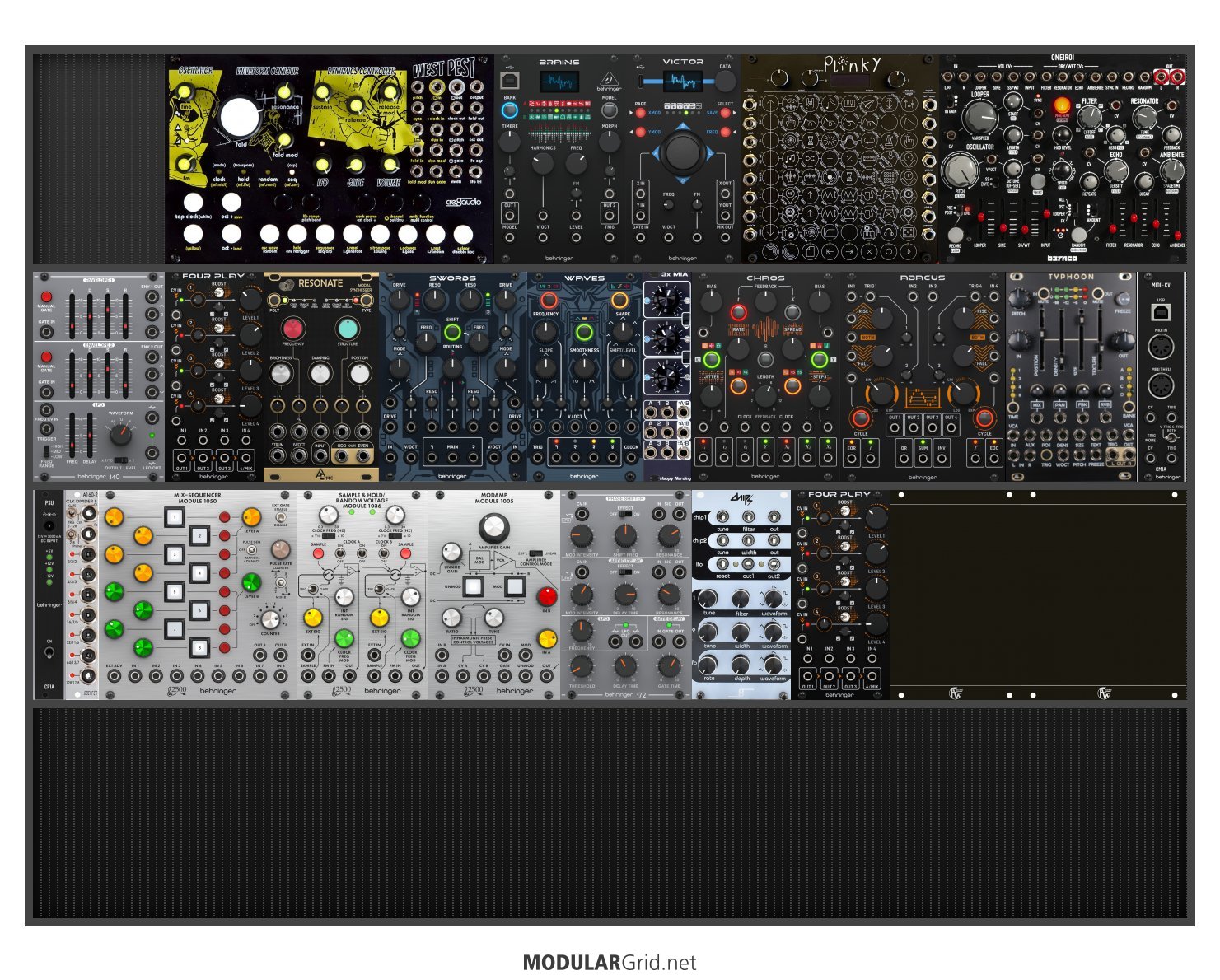Viewport: 1220px width, 980px height.
Task: Click the USB port icon on Brains
Action: coord(510,79)
